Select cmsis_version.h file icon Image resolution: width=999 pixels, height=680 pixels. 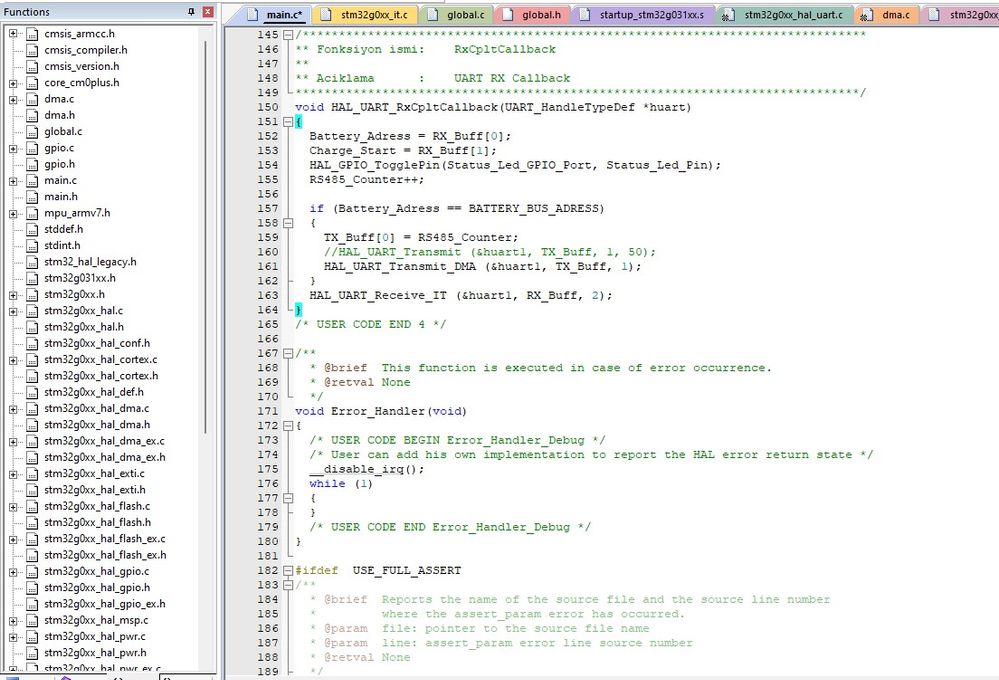(32, 66)
